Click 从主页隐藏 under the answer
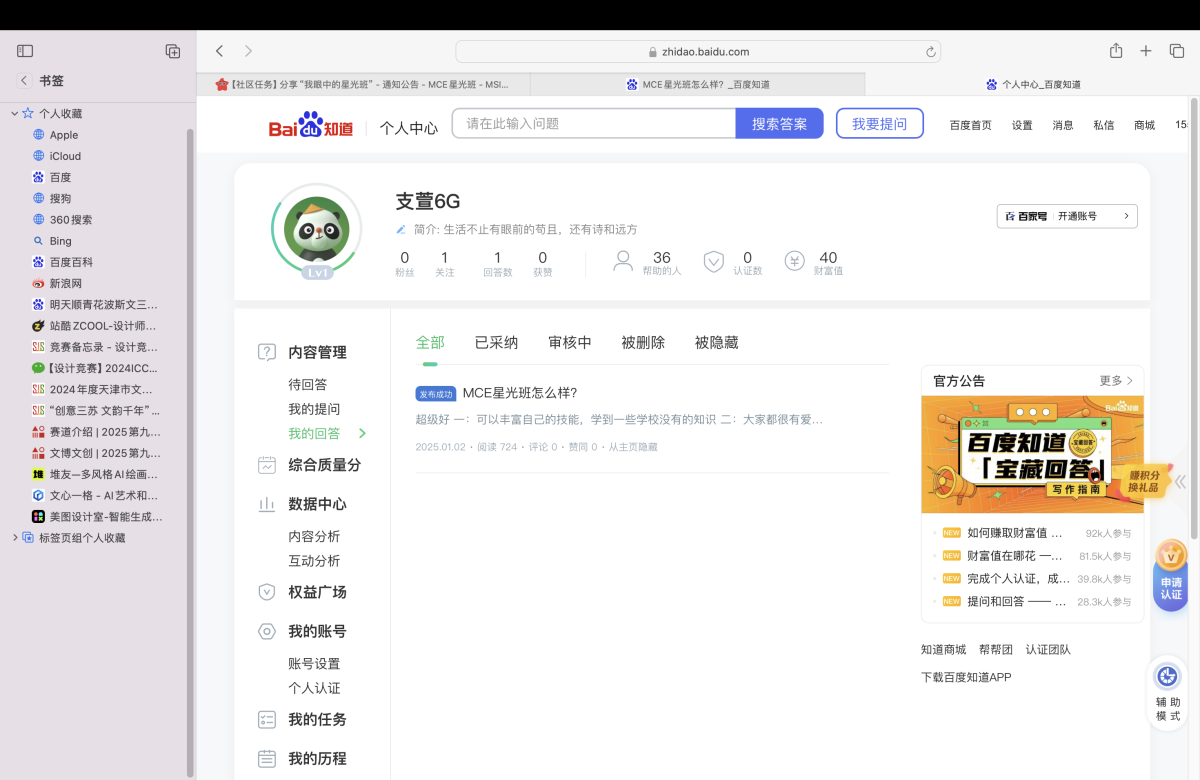This screenshot has width=1200, height=780. (633, 447)
